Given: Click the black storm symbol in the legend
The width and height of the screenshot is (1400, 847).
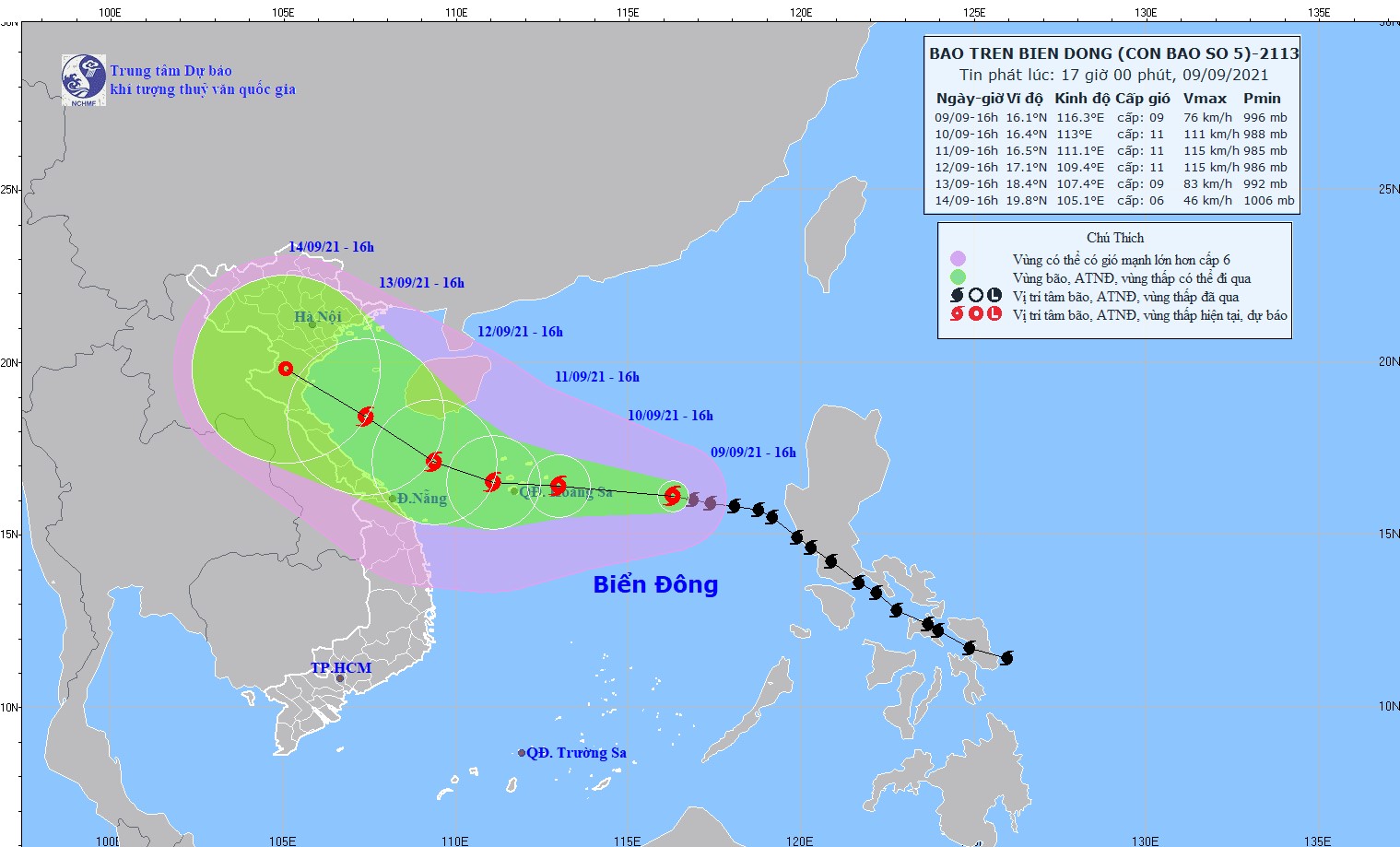Looking at the screenshot, I should coord(958,296).
